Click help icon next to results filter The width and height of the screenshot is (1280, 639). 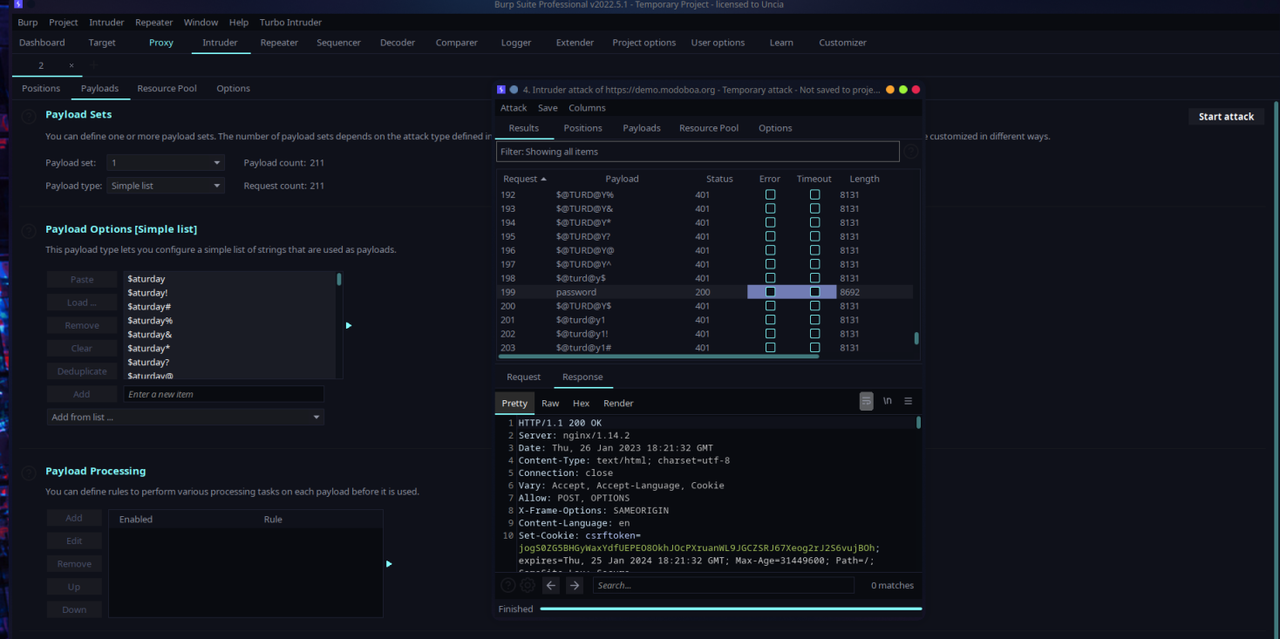(x=910, y=151)
